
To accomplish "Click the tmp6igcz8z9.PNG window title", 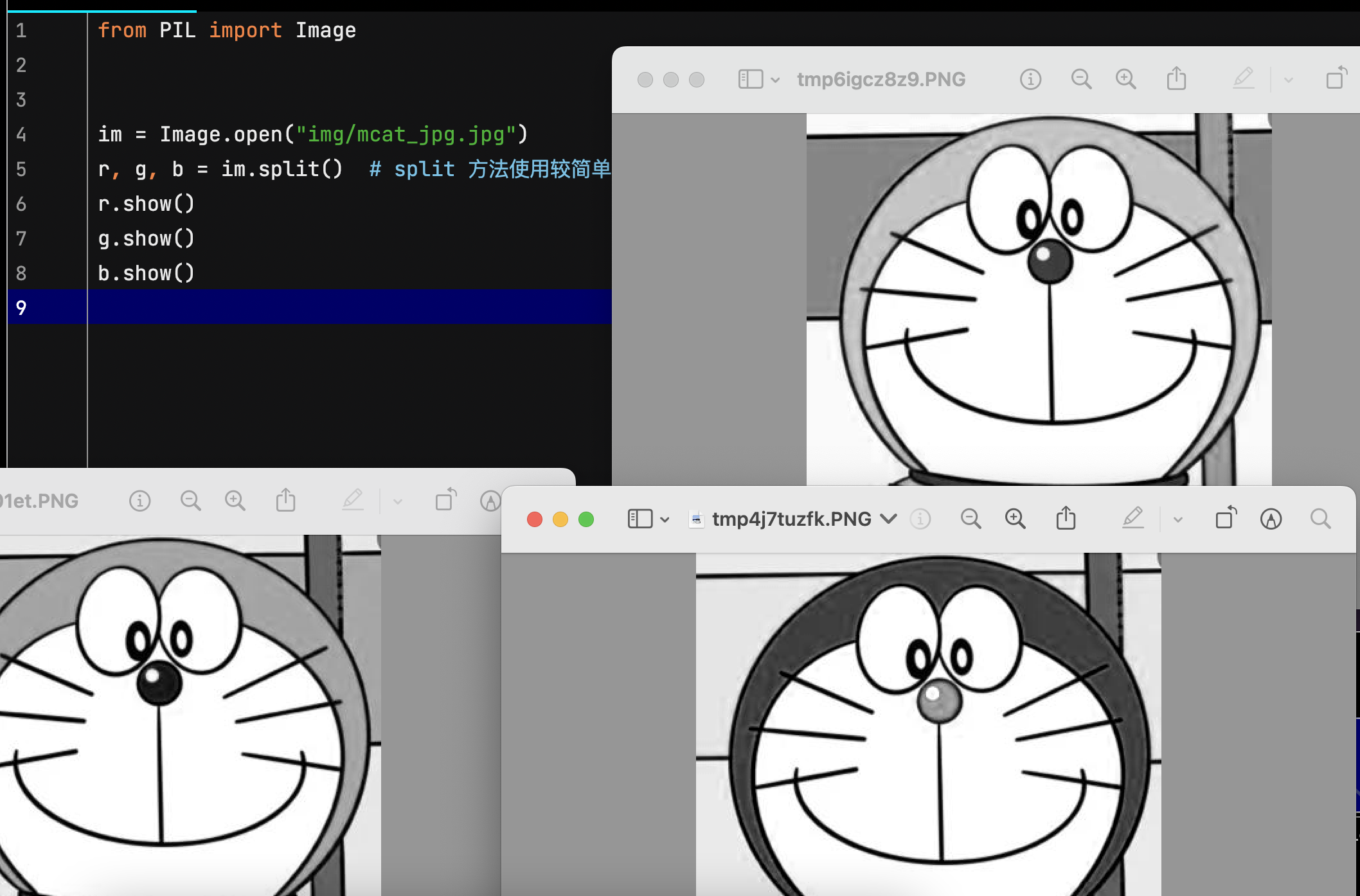I will pos(881,79).
